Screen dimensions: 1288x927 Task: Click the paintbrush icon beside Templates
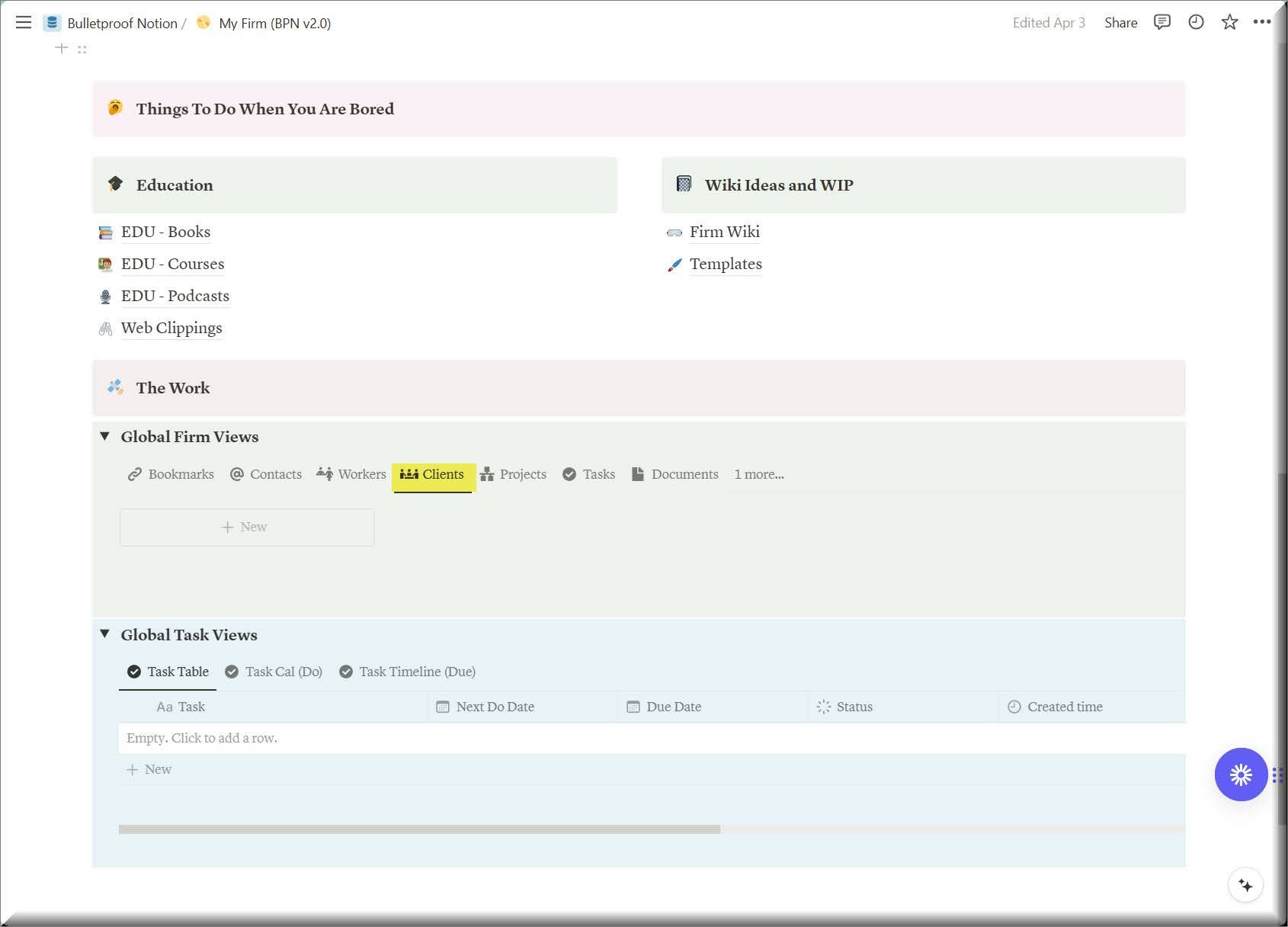(x=674, y=265)
